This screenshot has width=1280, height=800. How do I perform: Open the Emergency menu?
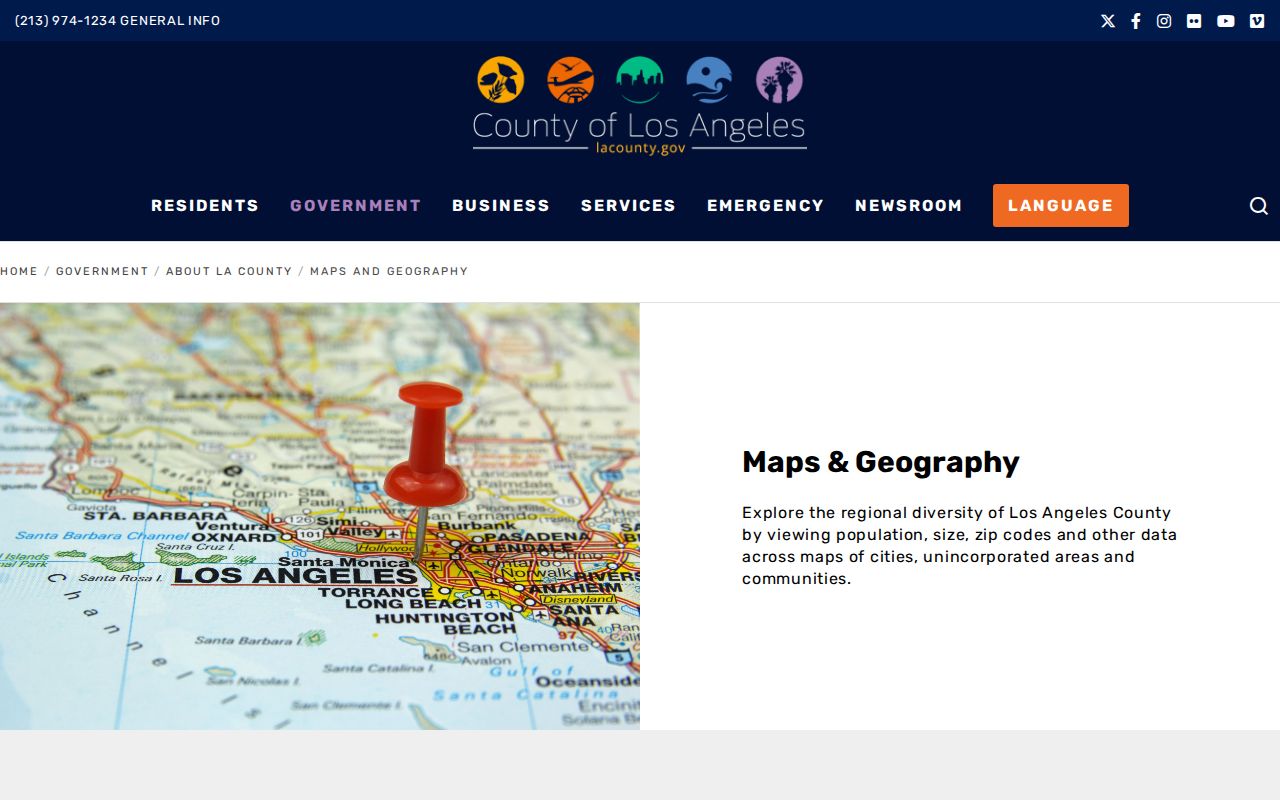coord(765,205)
